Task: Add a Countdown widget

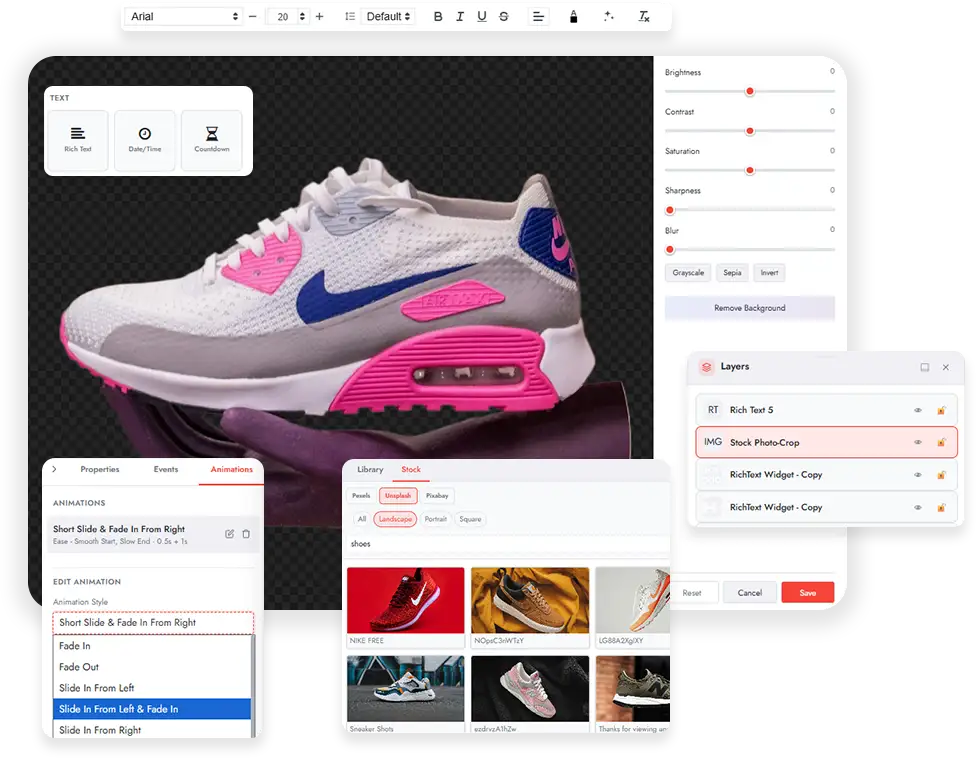Action: tap(212, 140)
